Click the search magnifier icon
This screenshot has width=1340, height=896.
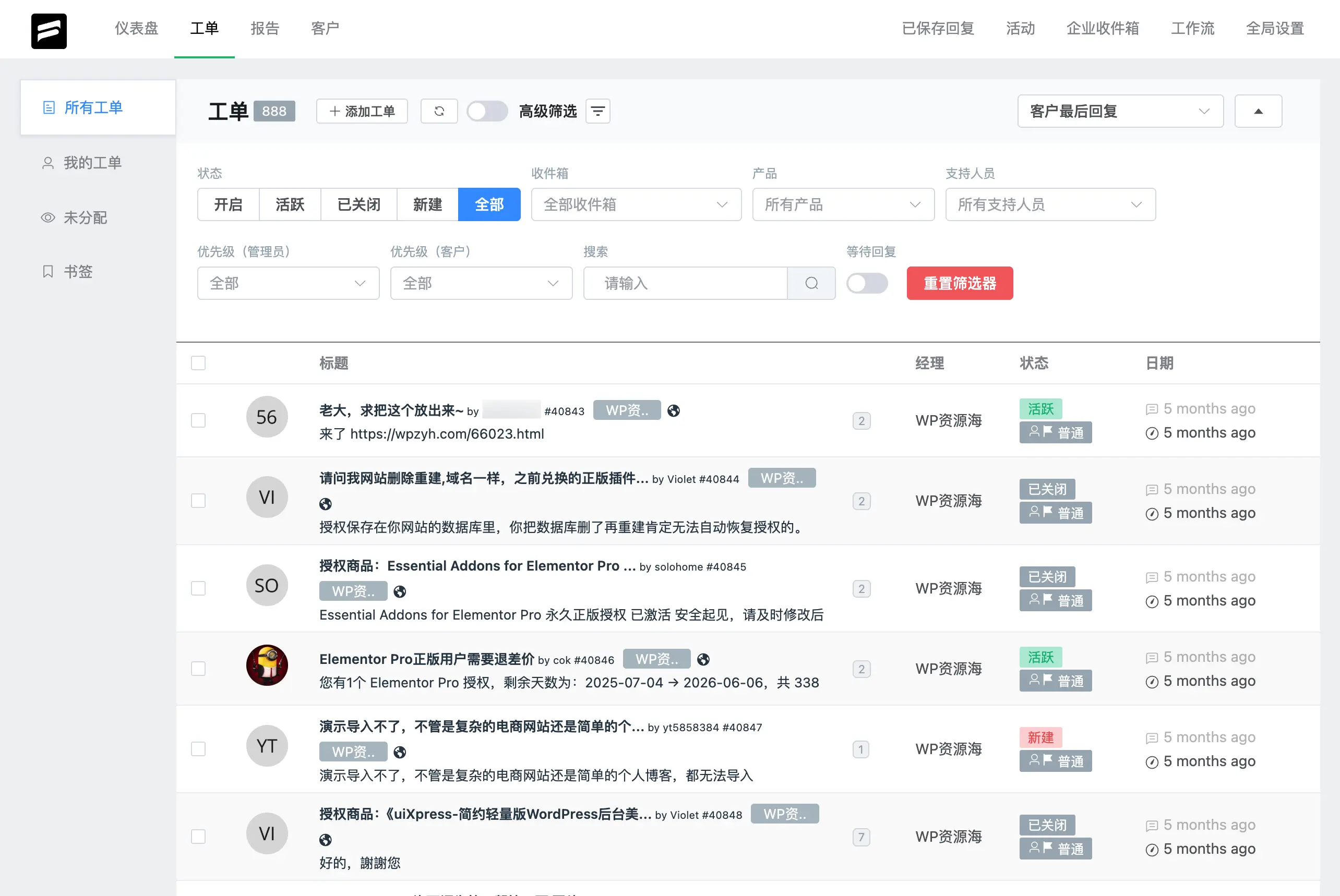click(x=812, y=283)
